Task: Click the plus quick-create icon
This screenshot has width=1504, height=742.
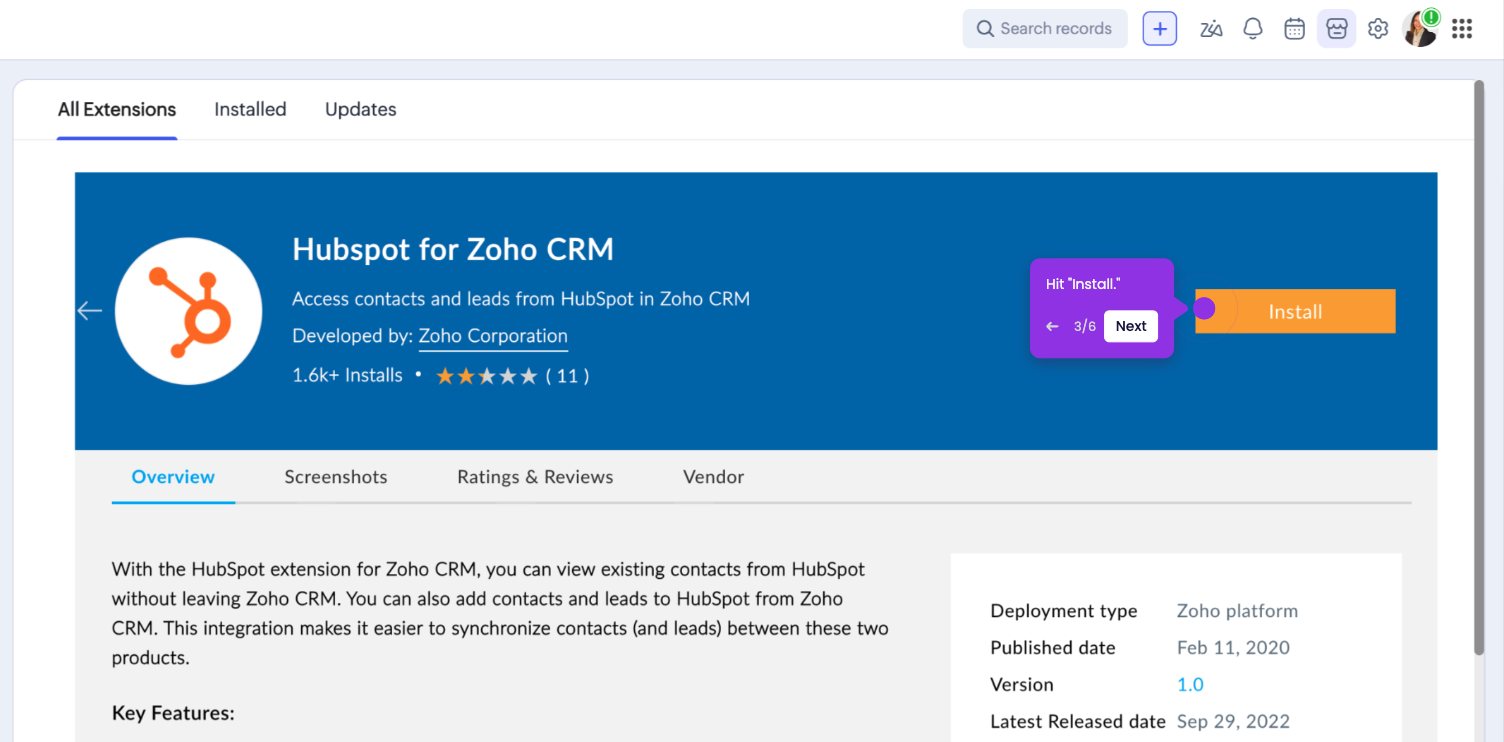Action: click(1160, 29)
